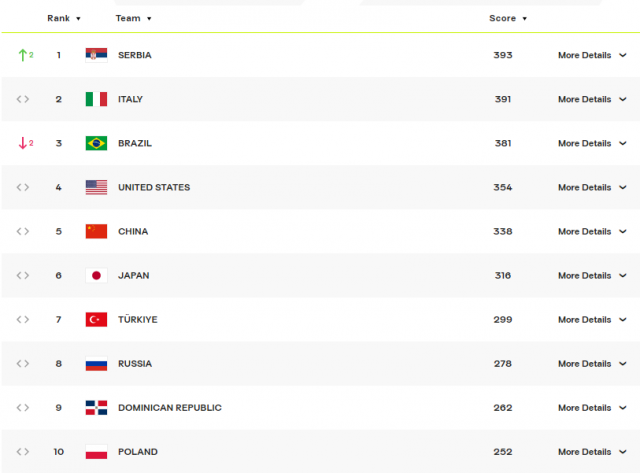The image size is (640, 473).
Task: Click the Italy flag icon
Action: point(96,99)
